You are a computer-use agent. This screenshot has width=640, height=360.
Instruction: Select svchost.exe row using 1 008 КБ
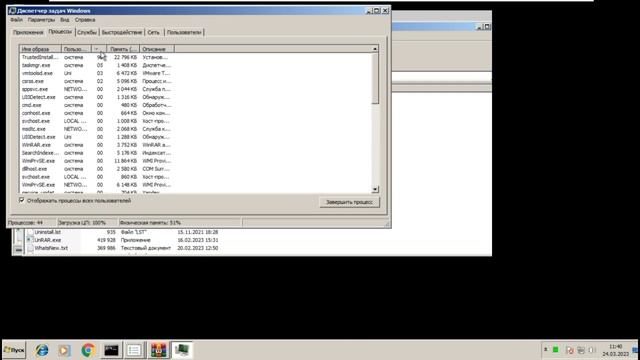pos(196,121)
